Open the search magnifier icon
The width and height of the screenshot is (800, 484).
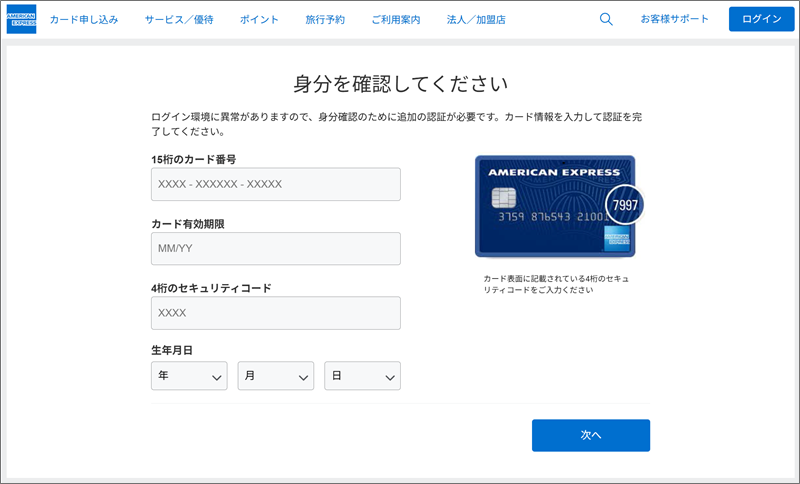[x=606, y=19]
